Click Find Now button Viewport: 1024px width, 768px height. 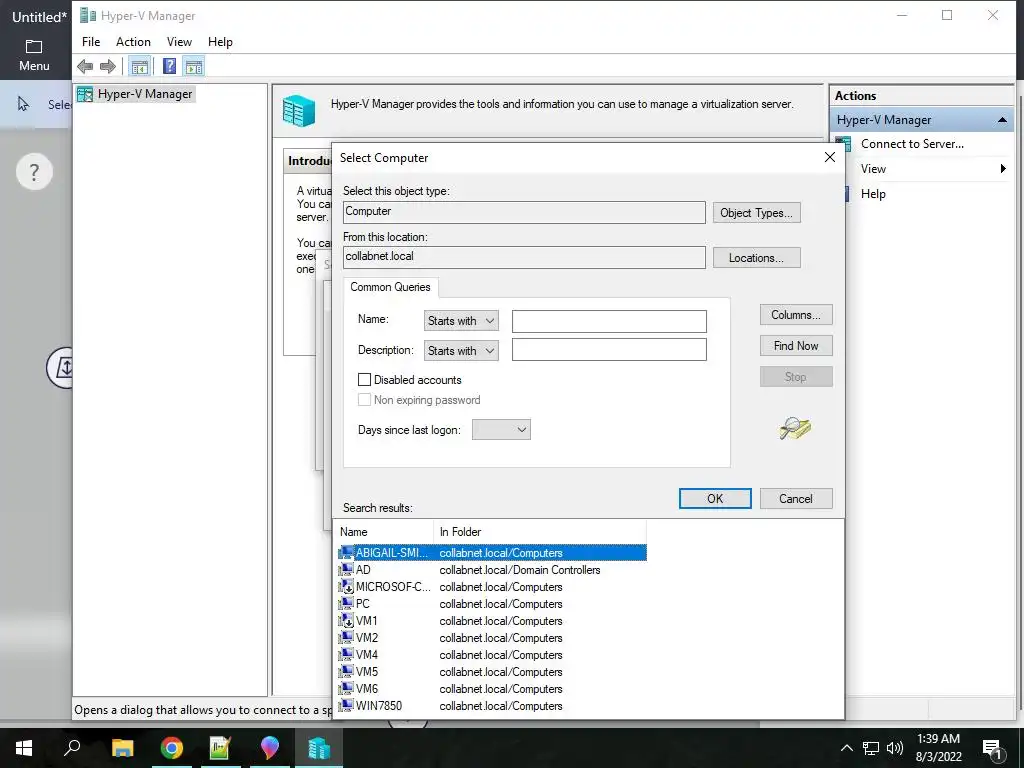pos(795,346)
